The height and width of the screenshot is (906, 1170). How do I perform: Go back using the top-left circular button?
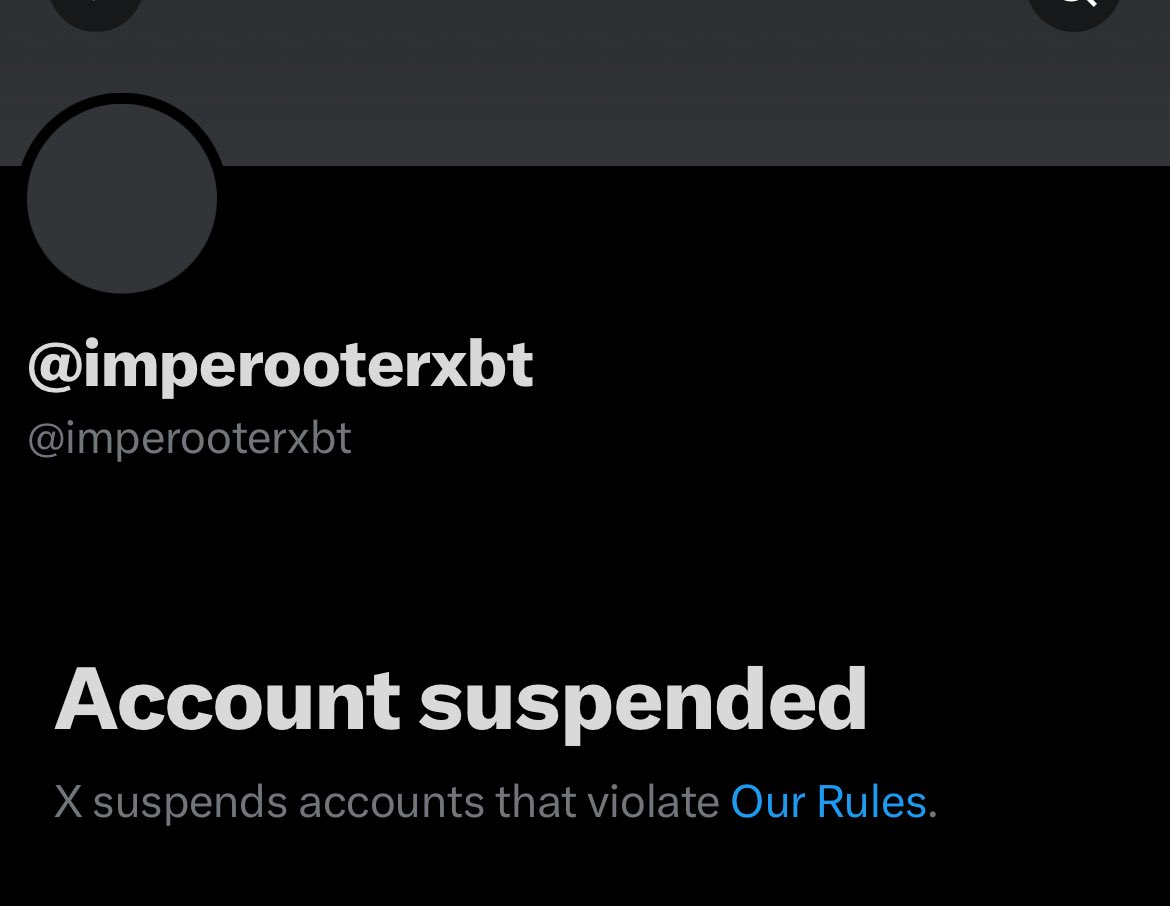point(96,9)
